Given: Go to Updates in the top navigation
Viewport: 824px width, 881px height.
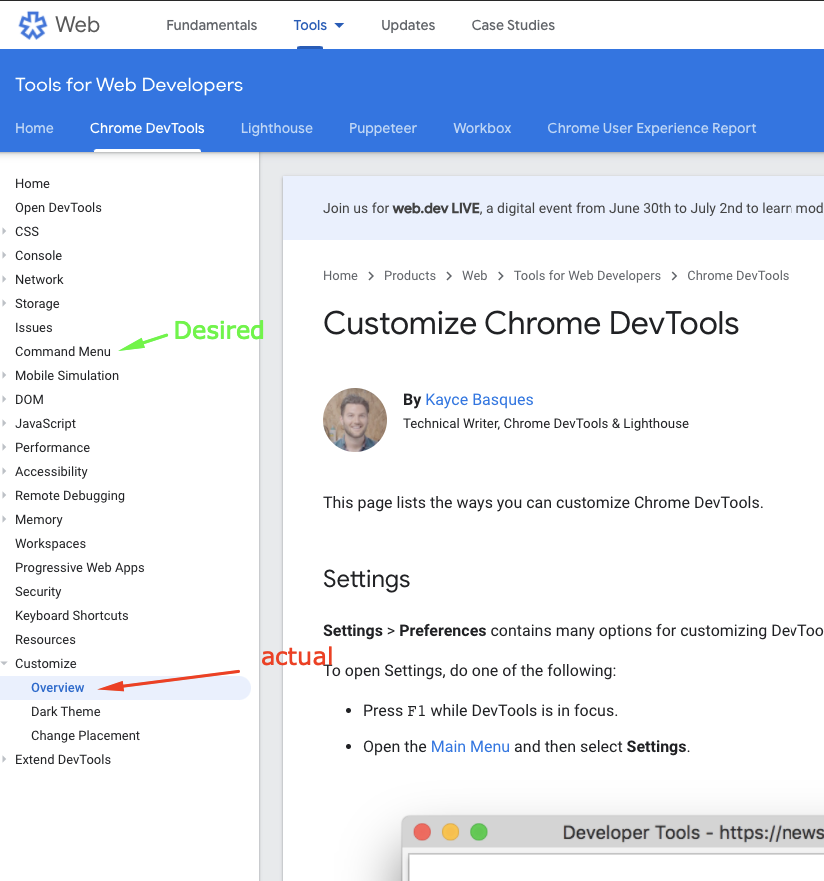Looking at the screenshot, I should tap(408, 25).
